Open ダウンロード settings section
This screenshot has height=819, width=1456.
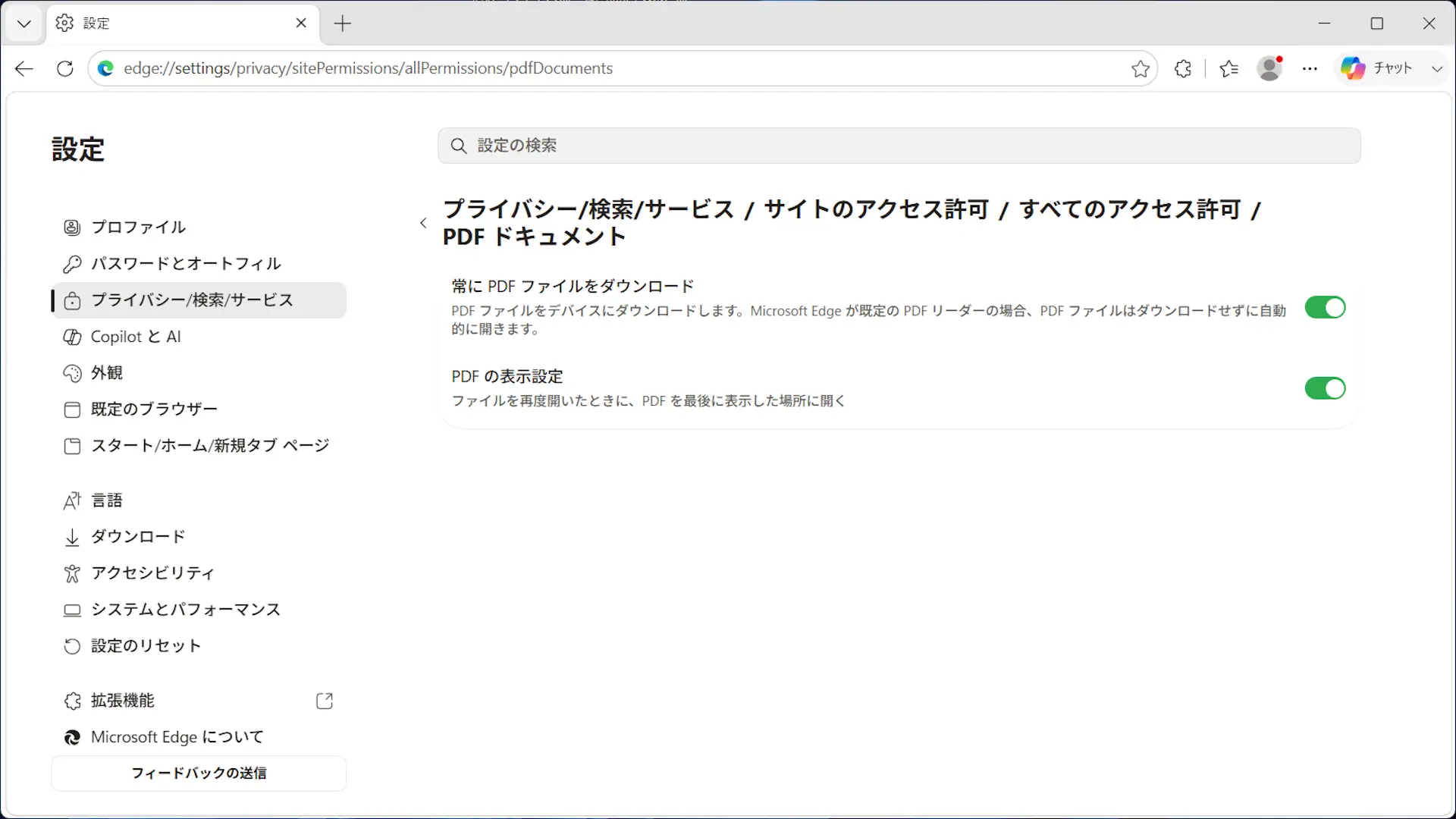click(199, 536)
